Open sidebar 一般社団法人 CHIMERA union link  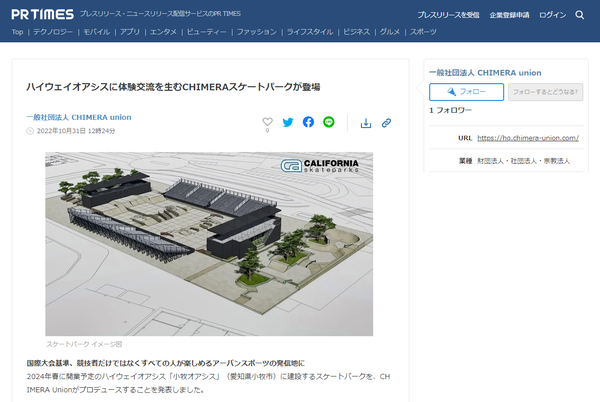click(x=485, y=73)
